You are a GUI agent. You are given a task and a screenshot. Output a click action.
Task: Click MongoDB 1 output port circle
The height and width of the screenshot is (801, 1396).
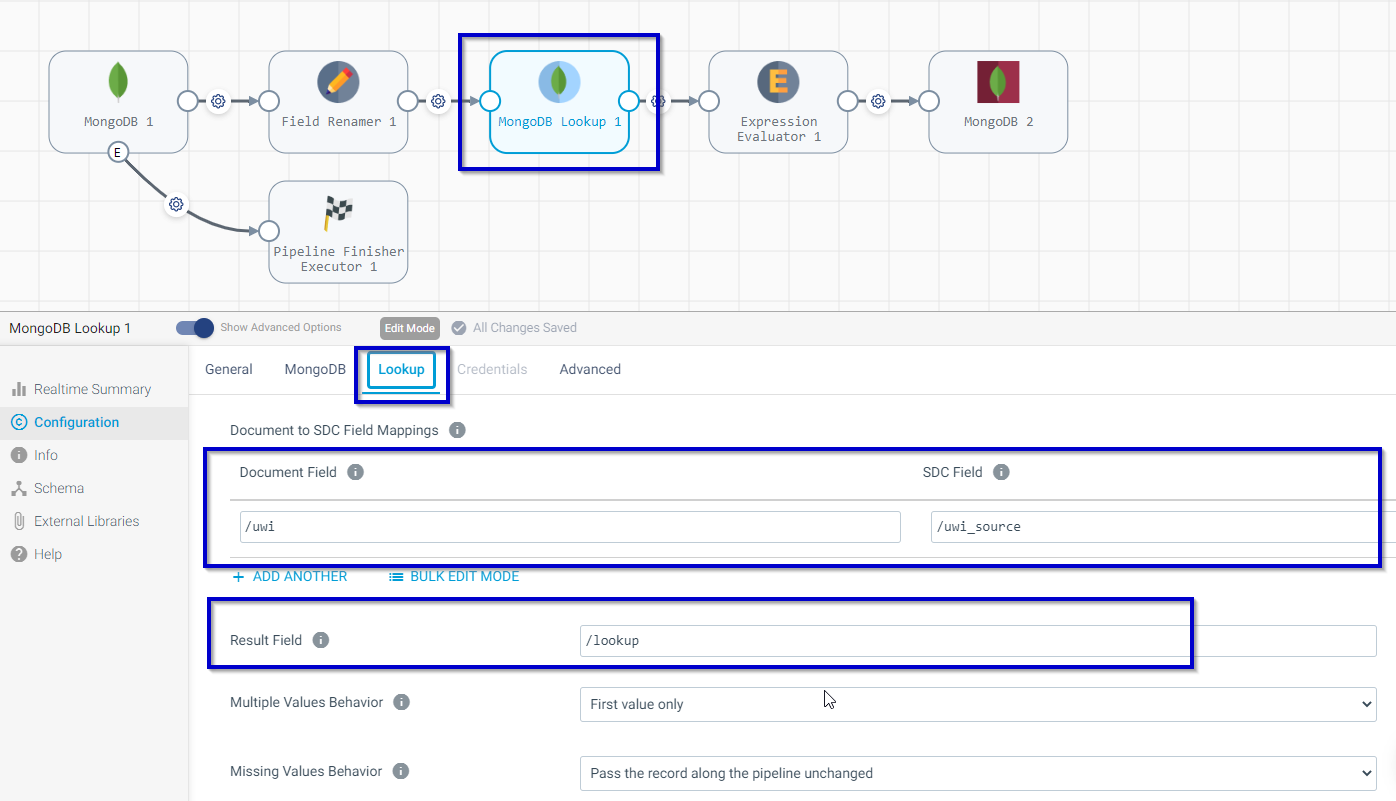[x=187, y=101]
